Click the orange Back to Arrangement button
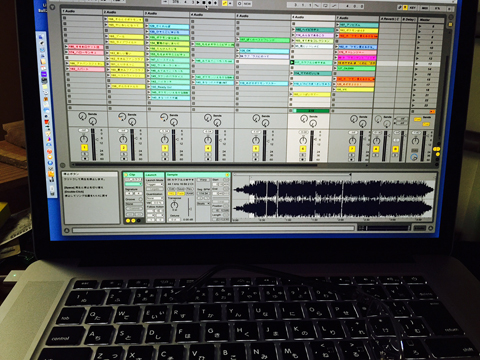This screenshot has width=480, height=360. pos(432,112)
